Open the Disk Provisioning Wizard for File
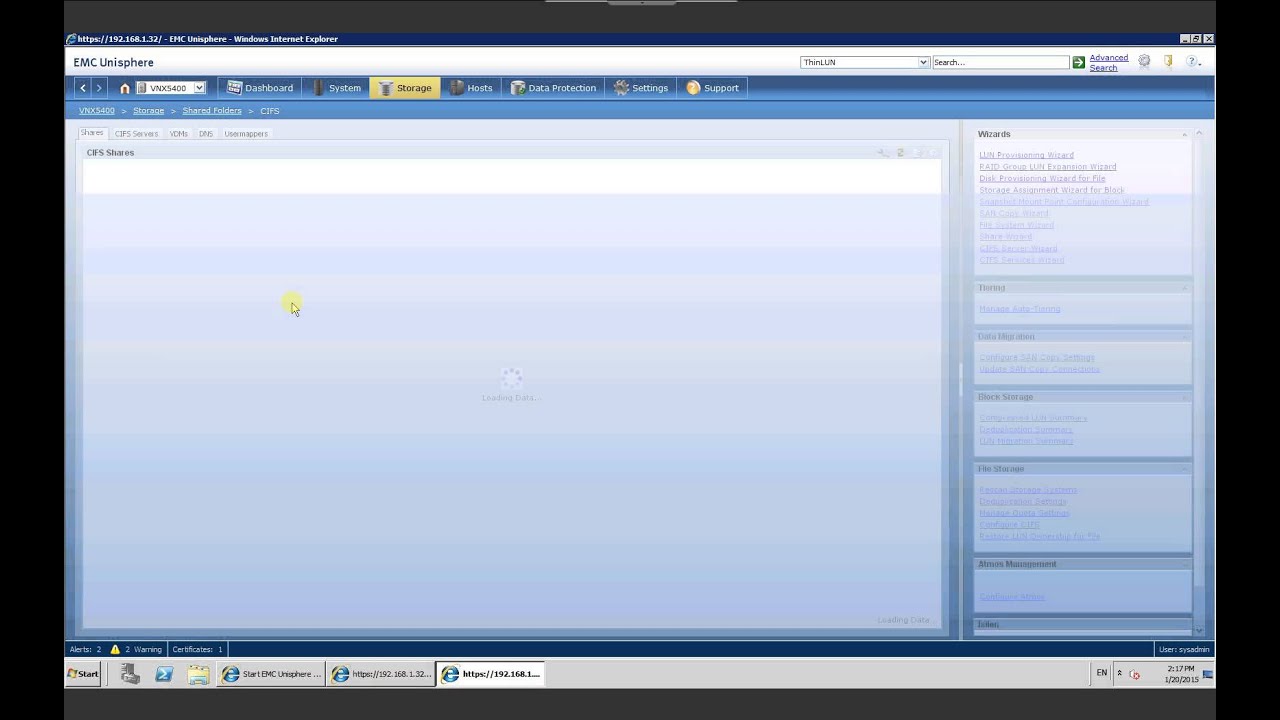 tap(1042, 178)
